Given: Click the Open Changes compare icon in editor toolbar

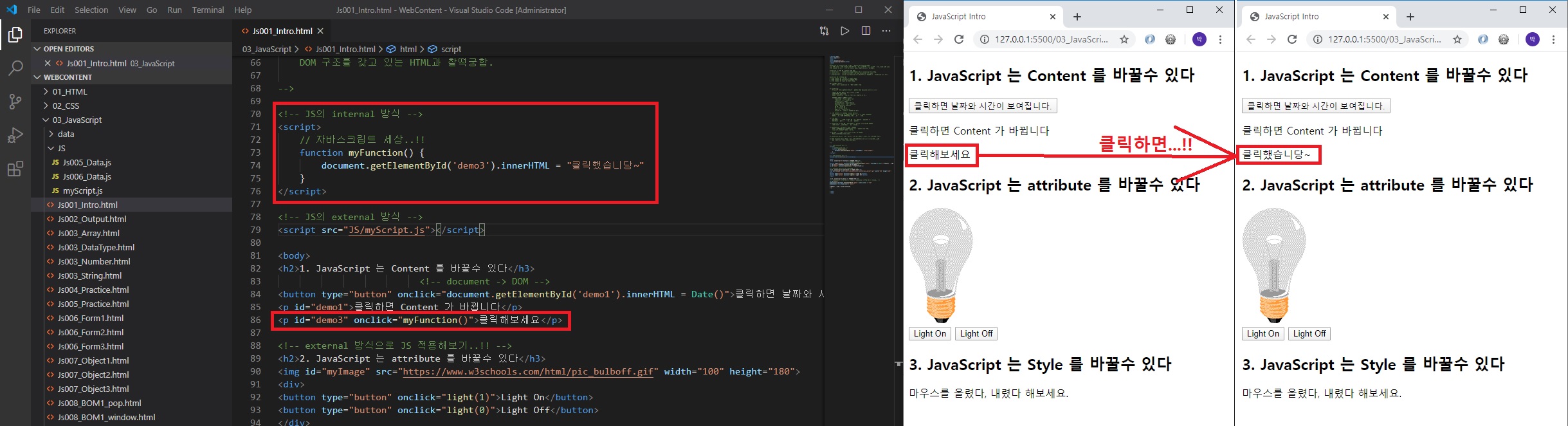Looking at the screenshot, I should click(x=824, y=31).
